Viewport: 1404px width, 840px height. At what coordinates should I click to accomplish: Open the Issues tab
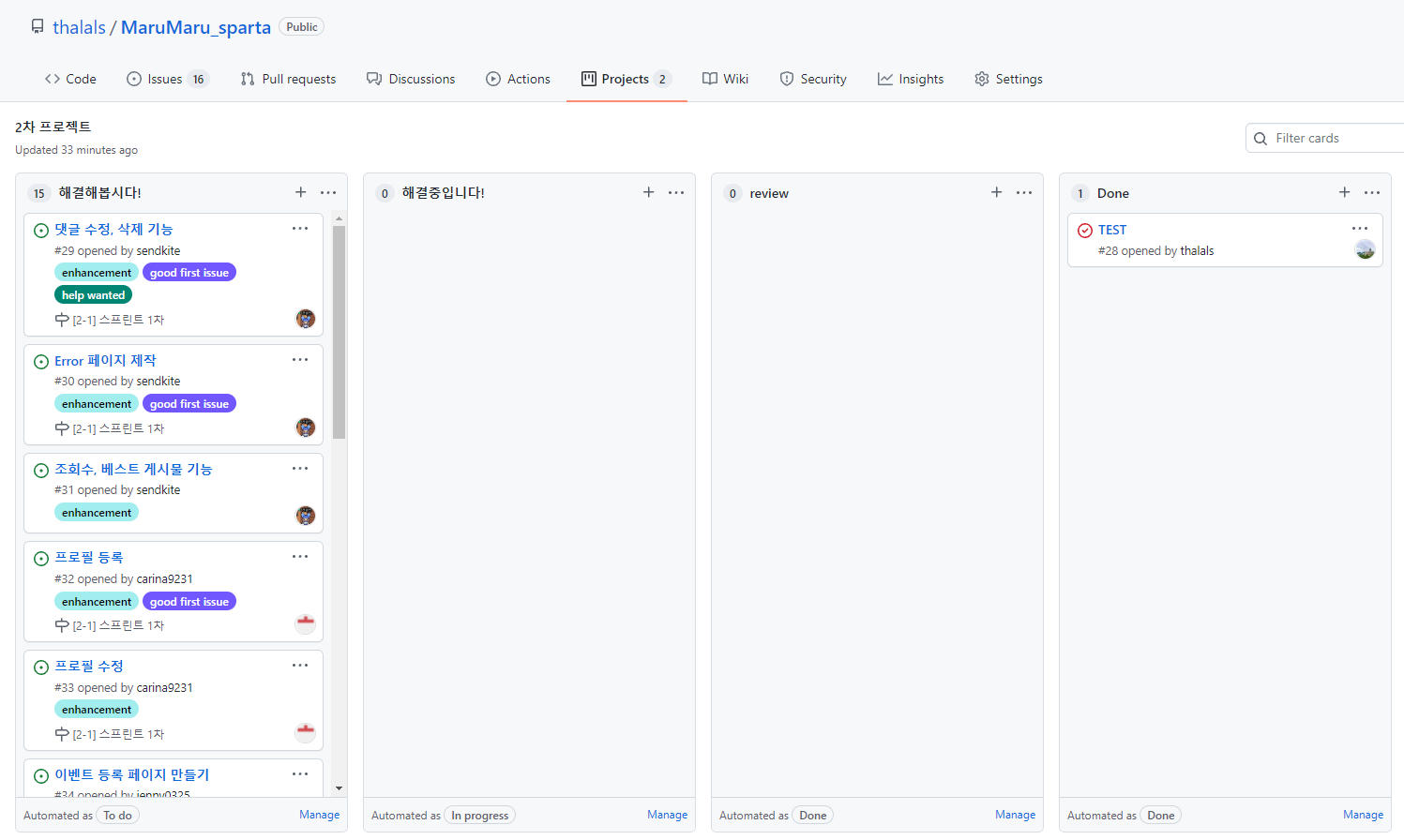(168, 79)
